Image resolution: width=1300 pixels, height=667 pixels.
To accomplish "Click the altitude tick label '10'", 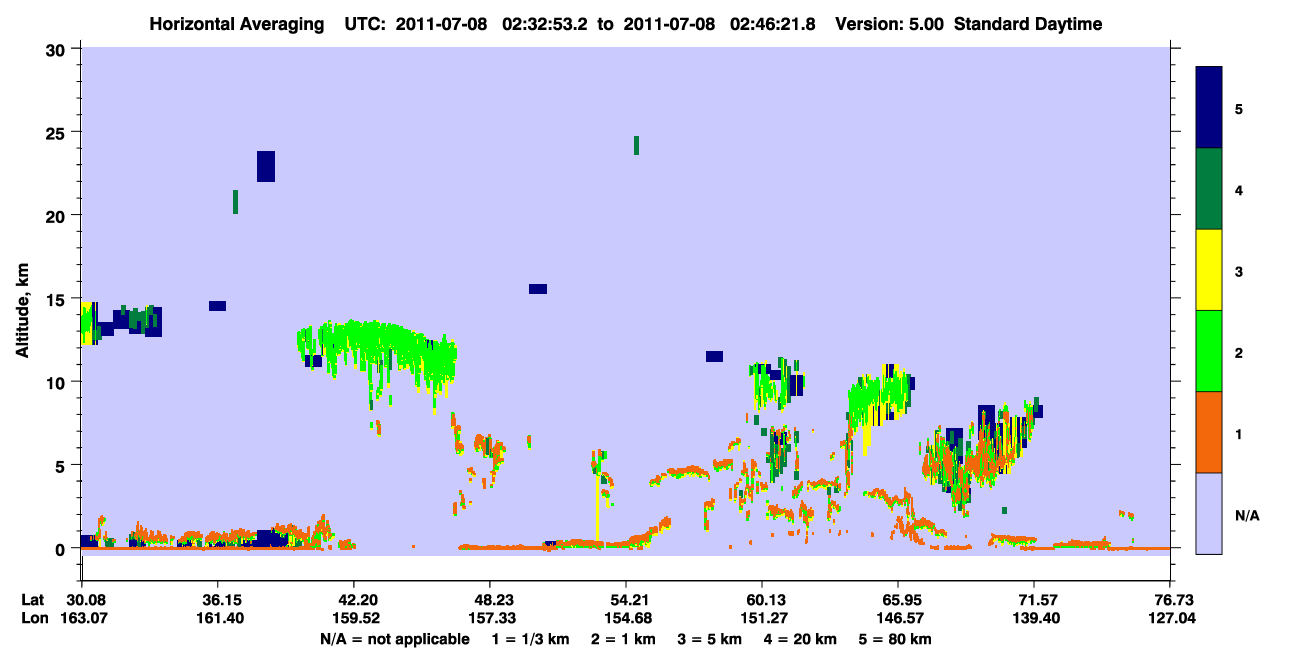I will 57,382.
